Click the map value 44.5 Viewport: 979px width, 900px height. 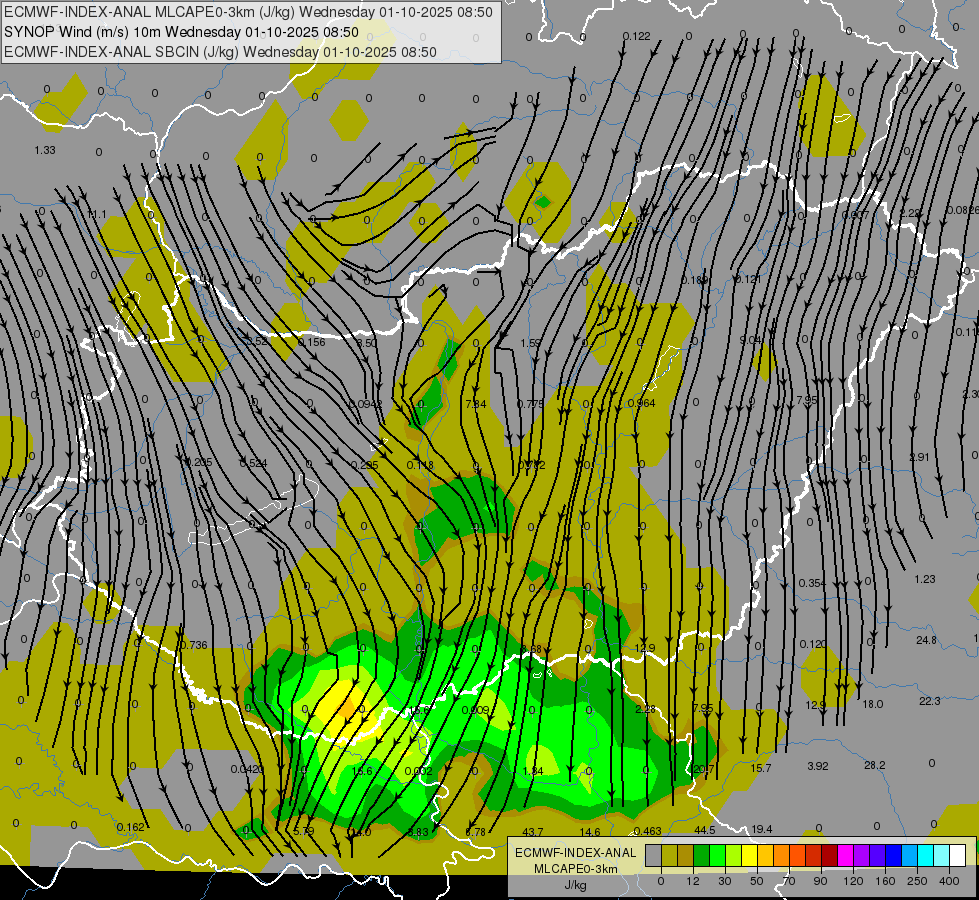704,830
